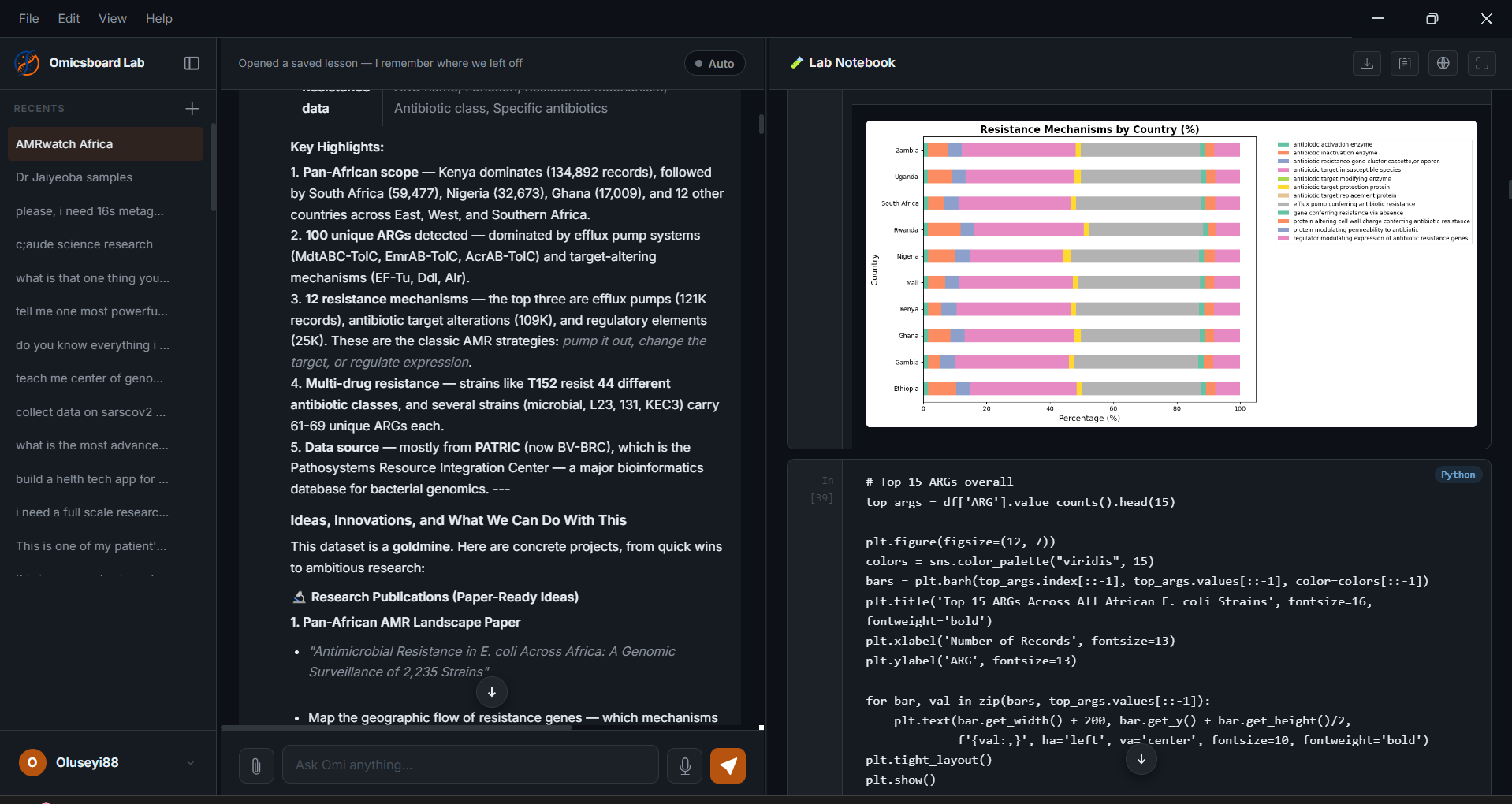This screenshot has width=1512, height=804.
Task: Download the Lab Notebook
Action: 1367,63
